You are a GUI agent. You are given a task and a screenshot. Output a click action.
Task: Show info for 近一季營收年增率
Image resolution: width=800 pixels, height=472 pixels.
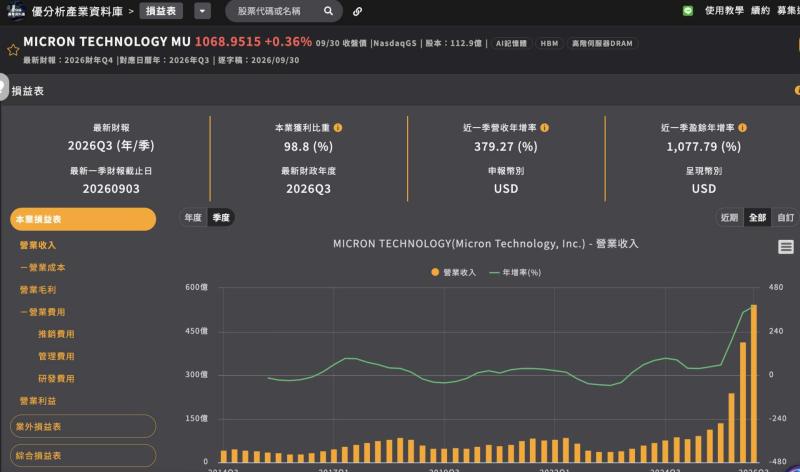point(544,128)
